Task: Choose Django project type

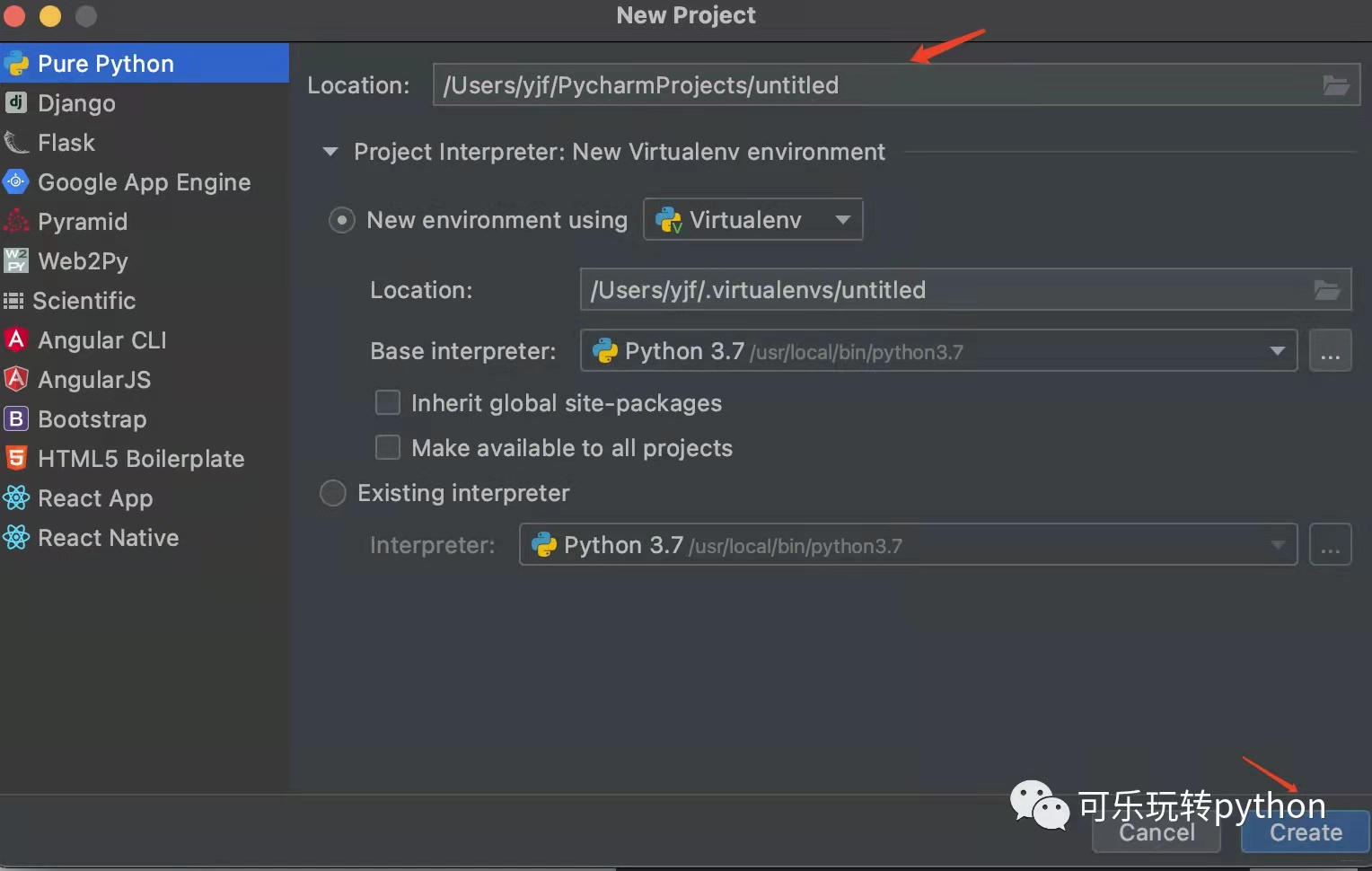Action: pyautogui.click(x=144, y=103)
